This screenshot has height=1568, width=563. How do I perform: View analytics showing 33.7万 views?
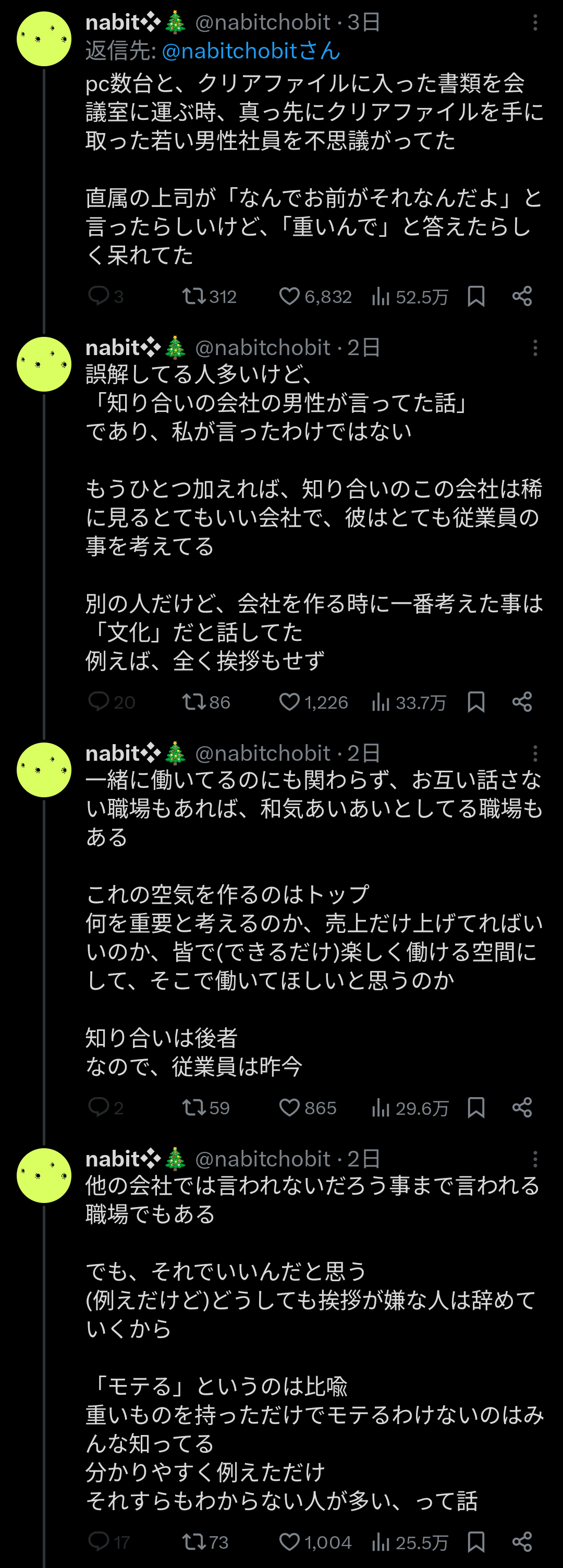408,702
